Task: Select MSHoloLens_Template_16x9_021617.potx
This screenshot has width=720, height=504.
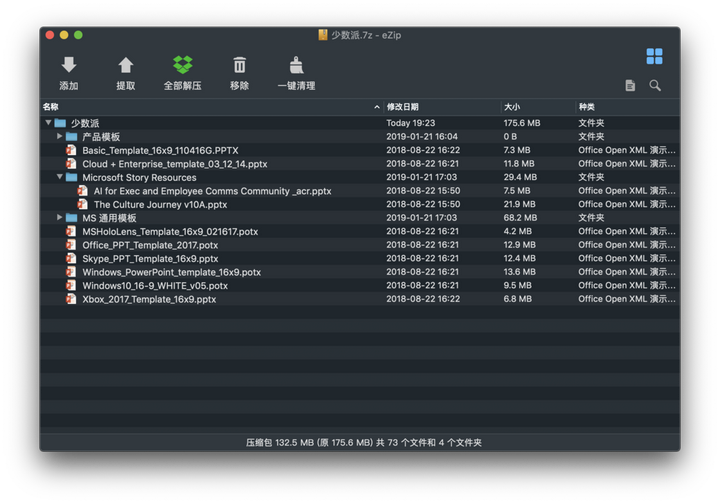Action: tap(360, 231)
